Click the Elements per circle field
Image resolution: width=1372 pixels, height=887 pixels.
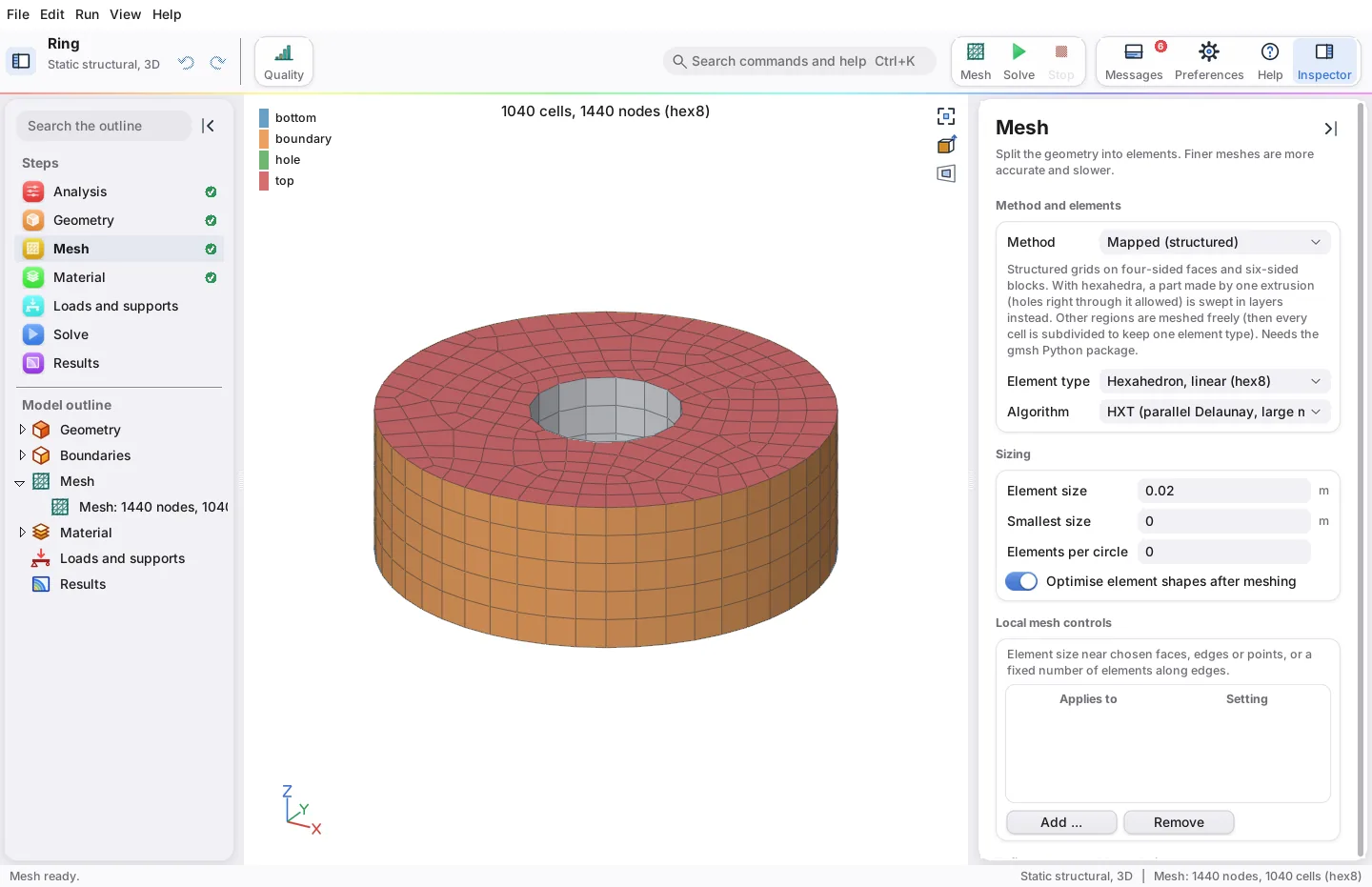tap(1224, 552)
